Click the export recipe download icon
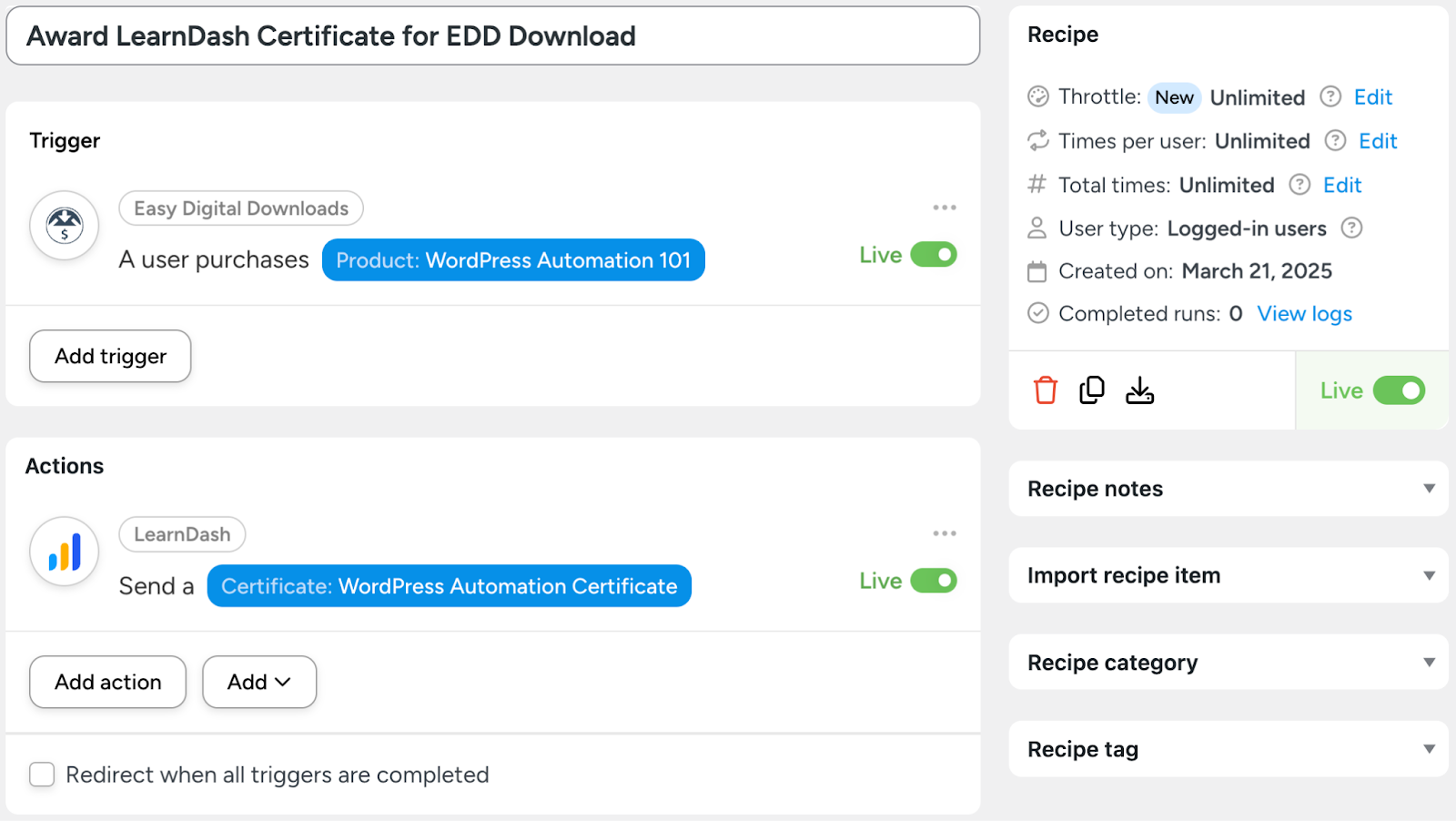 [x=1139, y=390]
